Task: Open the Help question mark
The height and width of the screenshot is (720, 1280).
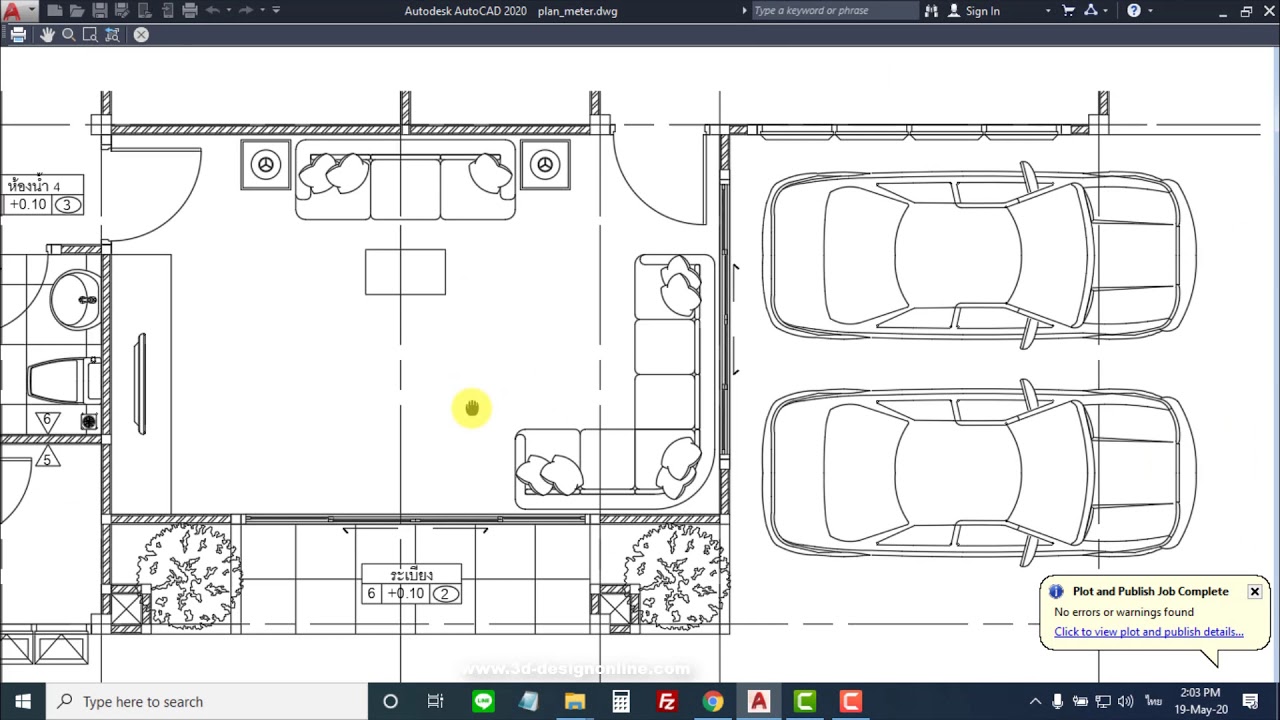Action: tap(1134, 10)
